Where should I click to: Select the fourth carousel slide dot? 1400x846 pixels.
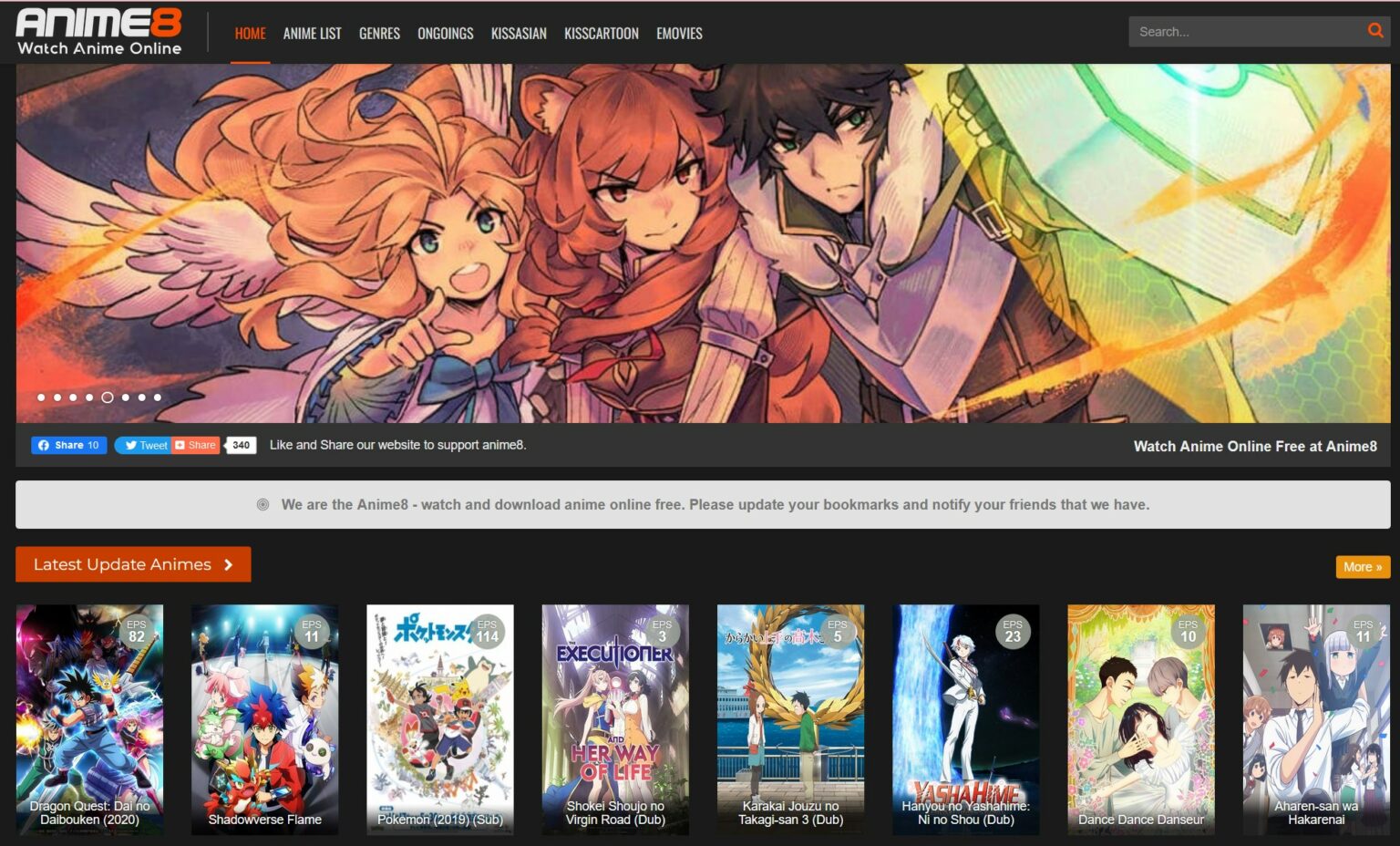[x=89, y=397]
